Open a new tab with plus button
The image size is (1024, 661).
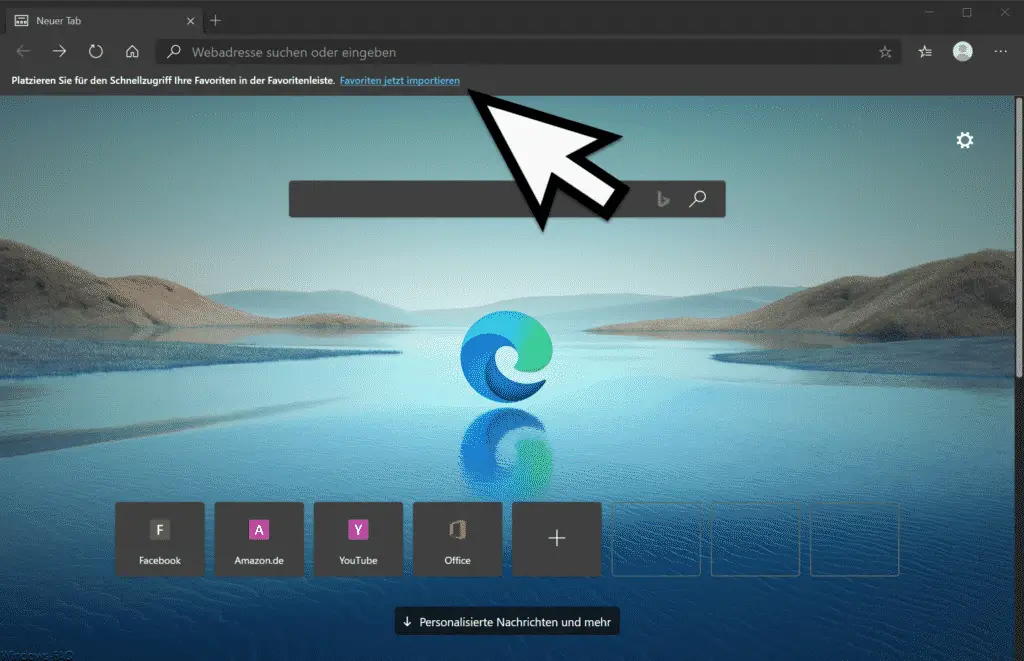pyautogui.click(x=216, y=21)
